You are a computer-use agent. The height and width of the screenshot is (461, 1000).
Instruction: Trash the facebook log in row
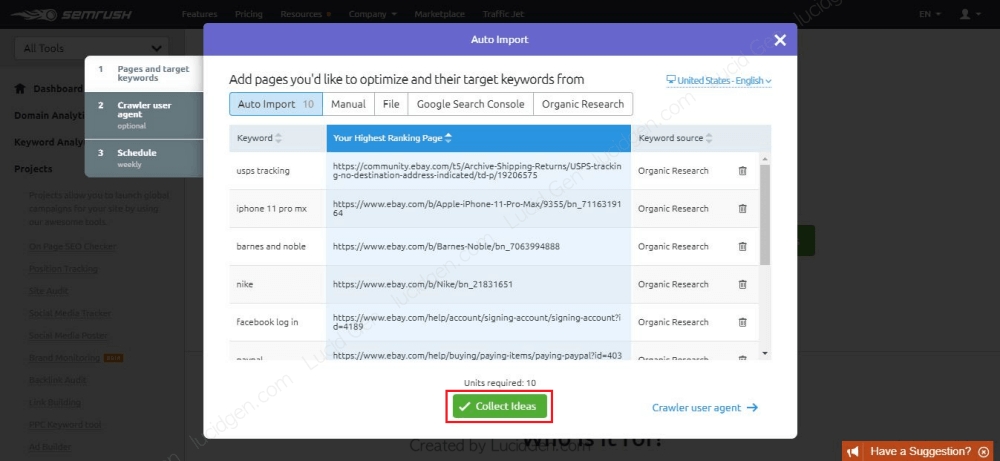point(742,322)
